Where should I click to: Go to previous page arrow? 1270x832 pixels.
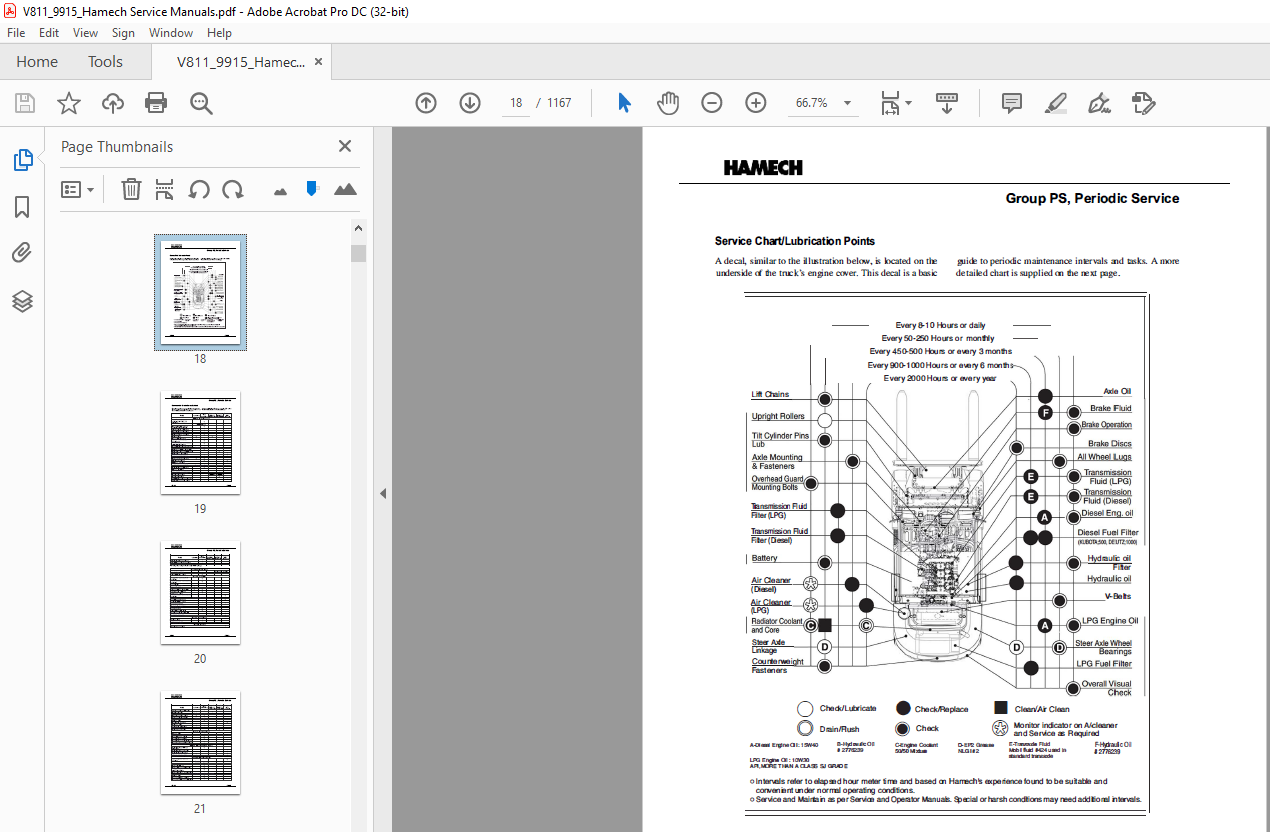point(426,103)
